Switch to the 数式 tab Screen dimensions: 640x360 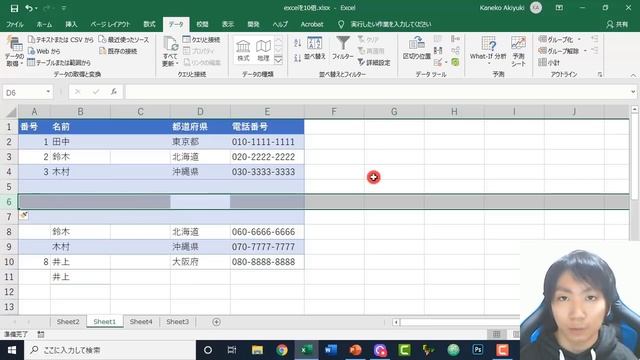point(149,24)
